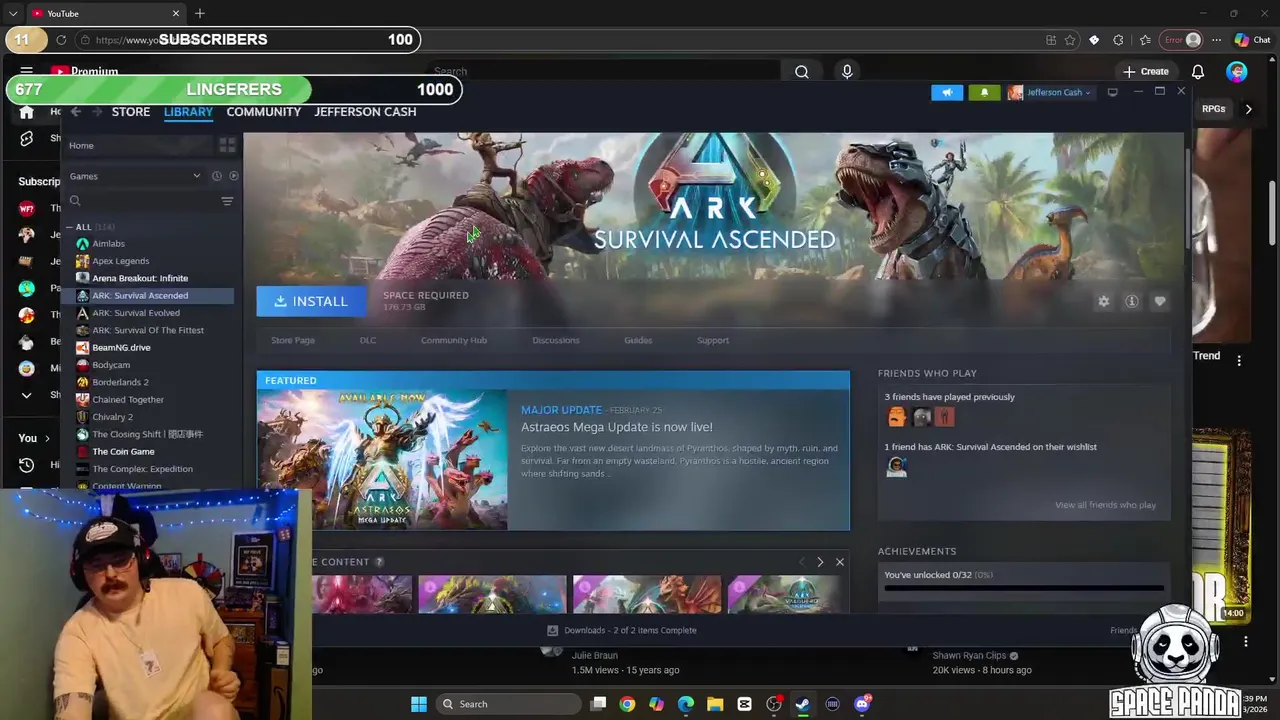The image size is (1280, 720).
Task: Open the Guides link
Action: (638, 340)
